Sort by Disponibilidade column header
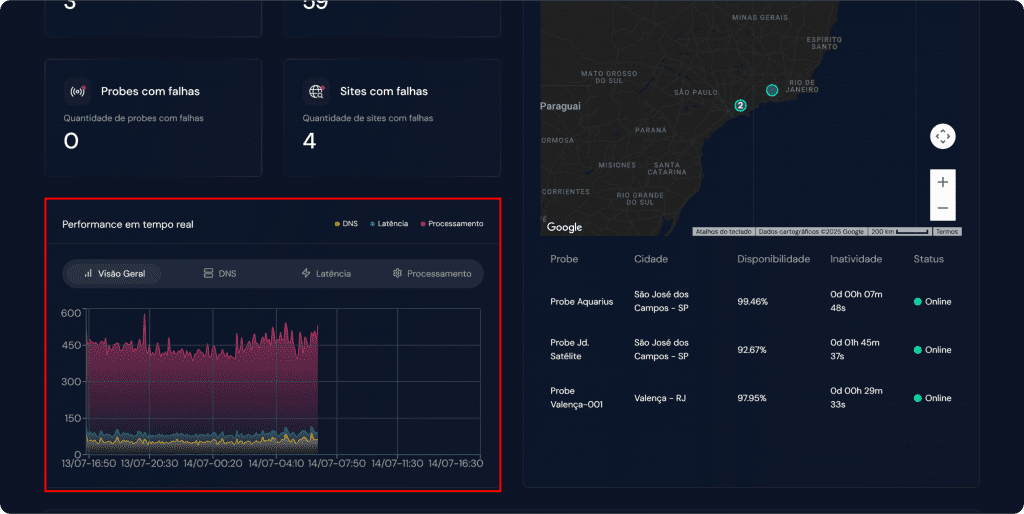 pos(774,259)
